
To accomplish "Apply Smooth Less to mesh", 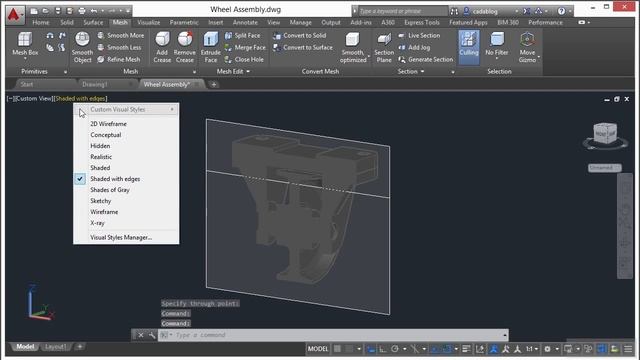I will pyautogui.click(x=120, y=47).
